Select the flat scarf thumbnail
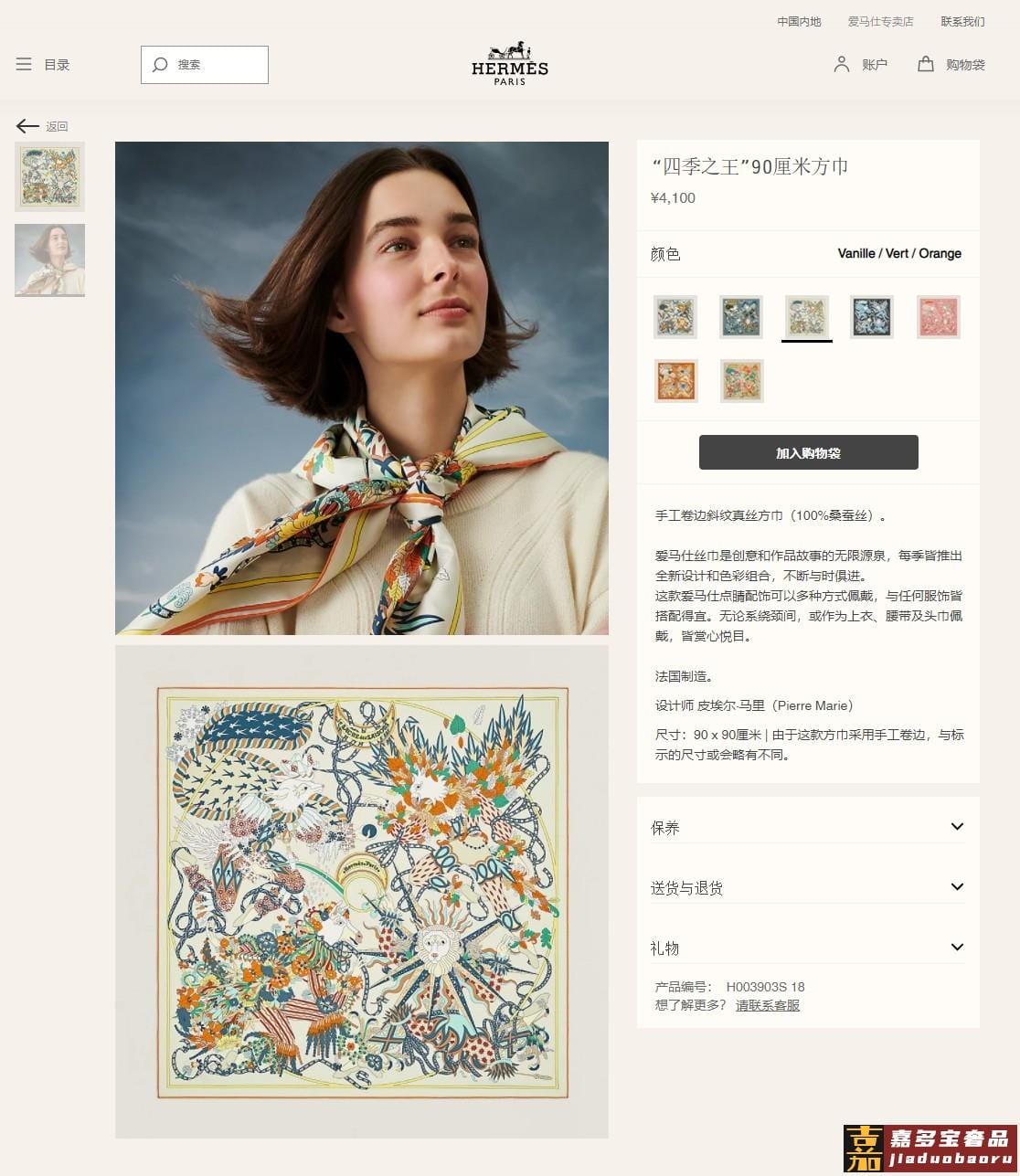The width and height of the screenshot is (1020, 1176). (x=50, y=176)
